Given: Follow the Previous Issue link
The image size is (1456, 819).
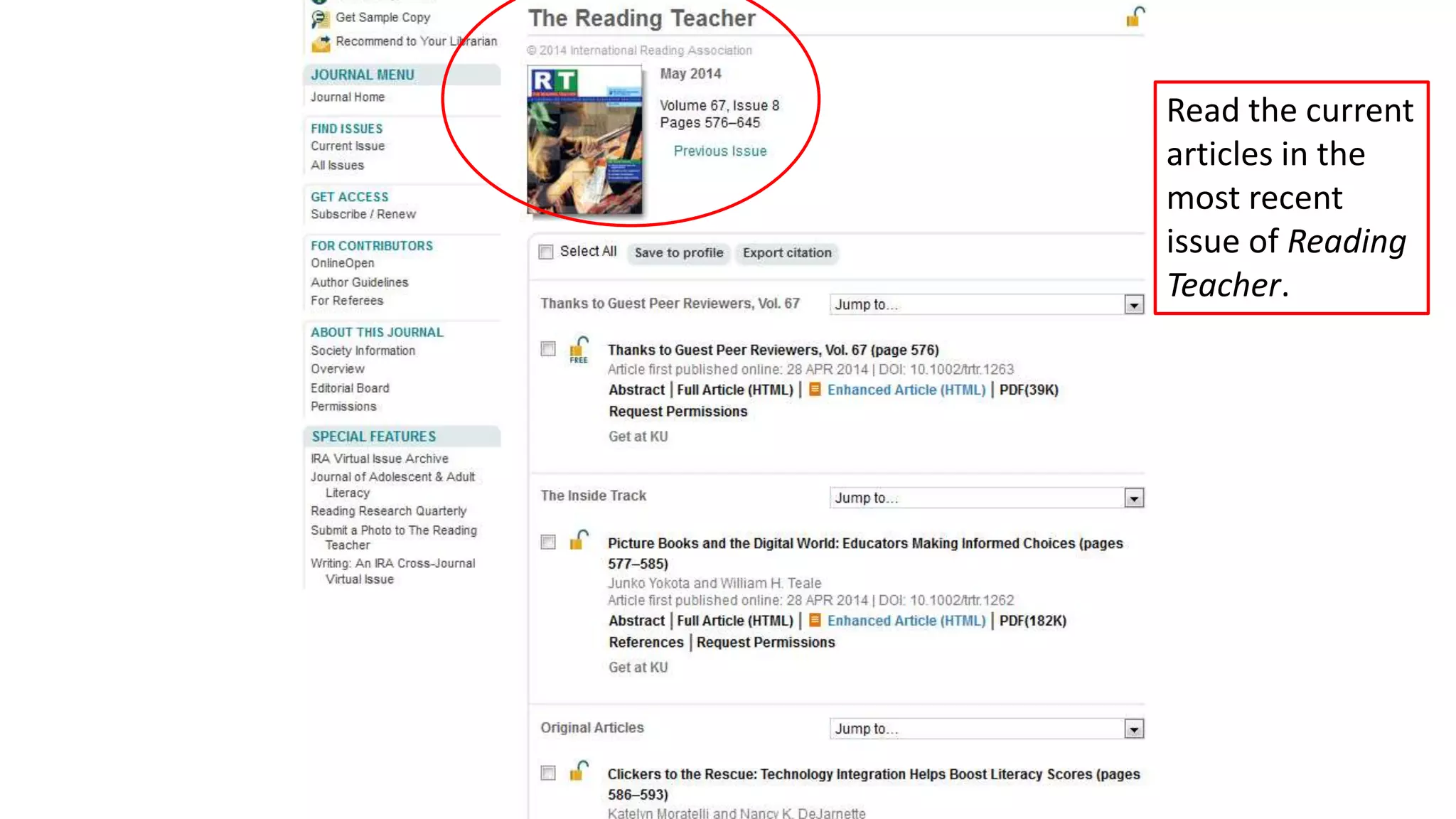Looking at the screenshot, I should tap(719, 151).
